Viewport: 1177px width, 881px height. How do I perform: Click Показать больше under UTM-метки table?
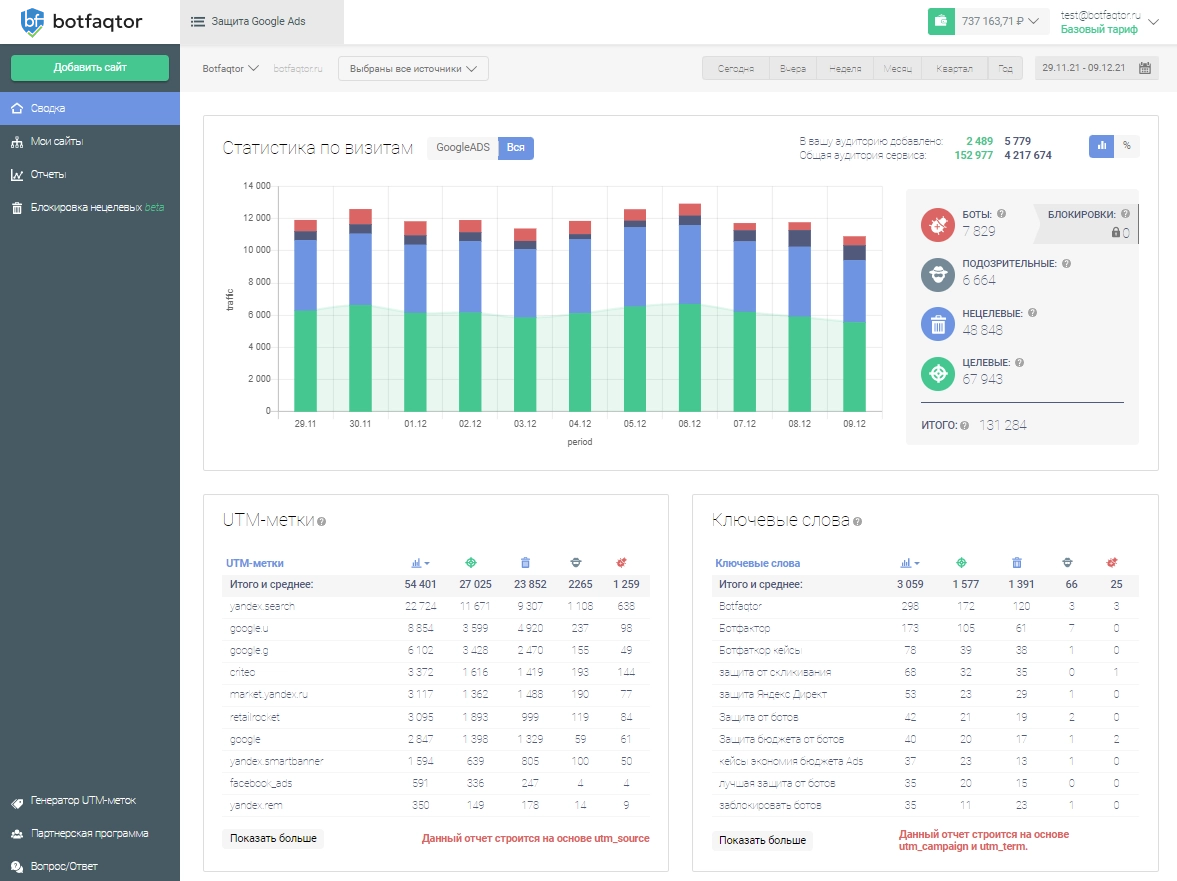[273, 838]
